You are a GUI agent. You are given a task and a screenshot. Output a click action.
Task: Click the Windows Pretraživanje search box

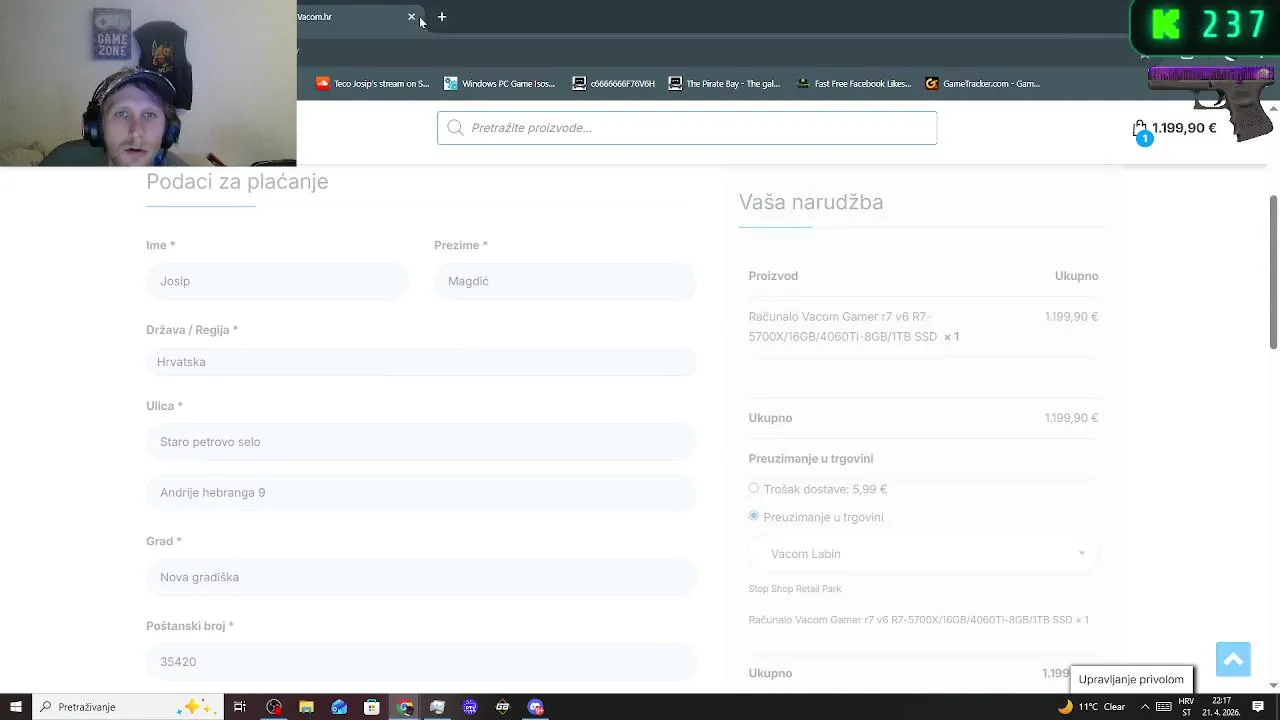pos(127,707)
